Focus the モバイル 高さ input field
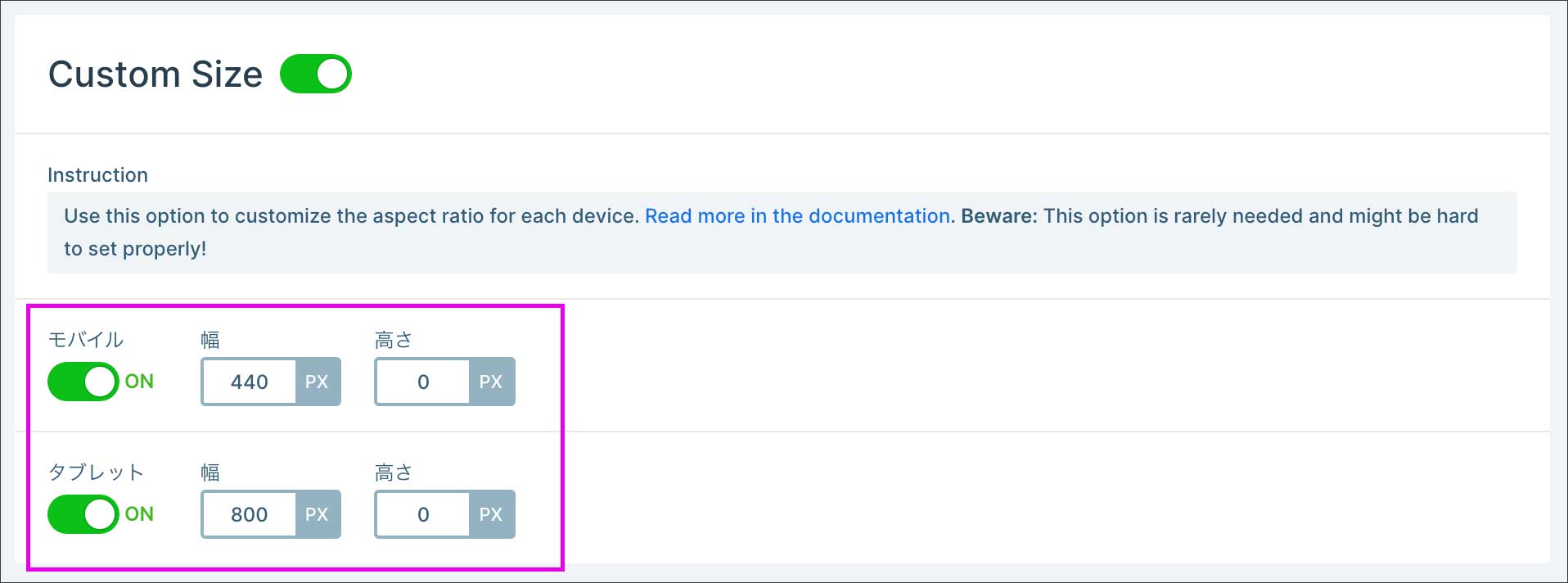Viewport: 1568px width, 583px height. coord(422,382)
